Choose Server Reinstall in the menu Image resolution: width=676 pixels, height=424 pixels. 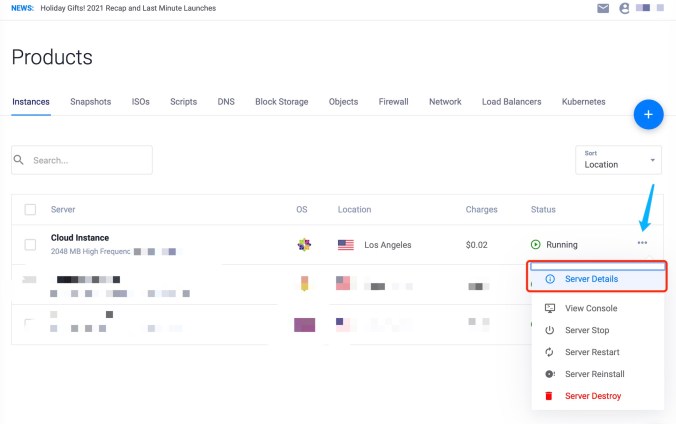(x=594, y=374)
